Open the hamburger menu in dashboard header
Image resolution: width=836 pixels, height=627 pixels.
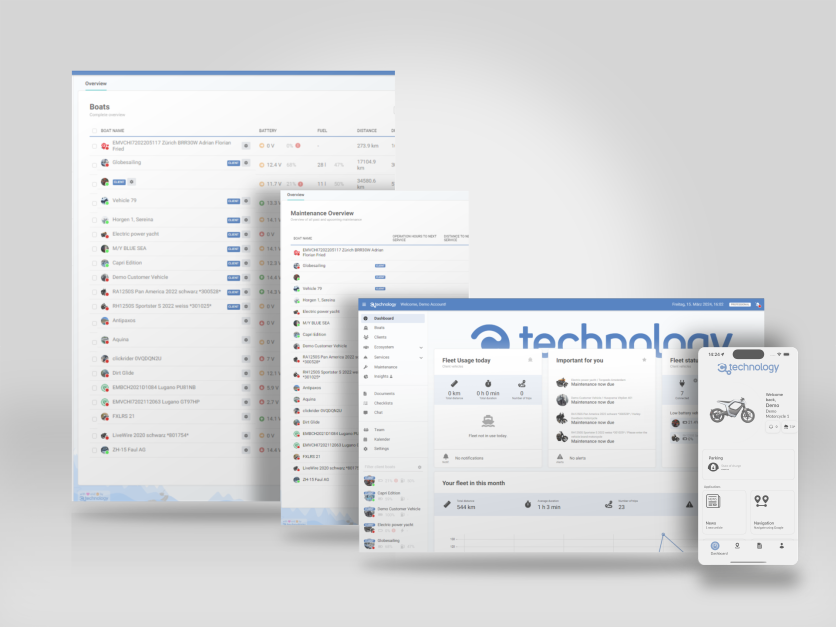click(364, 304)
